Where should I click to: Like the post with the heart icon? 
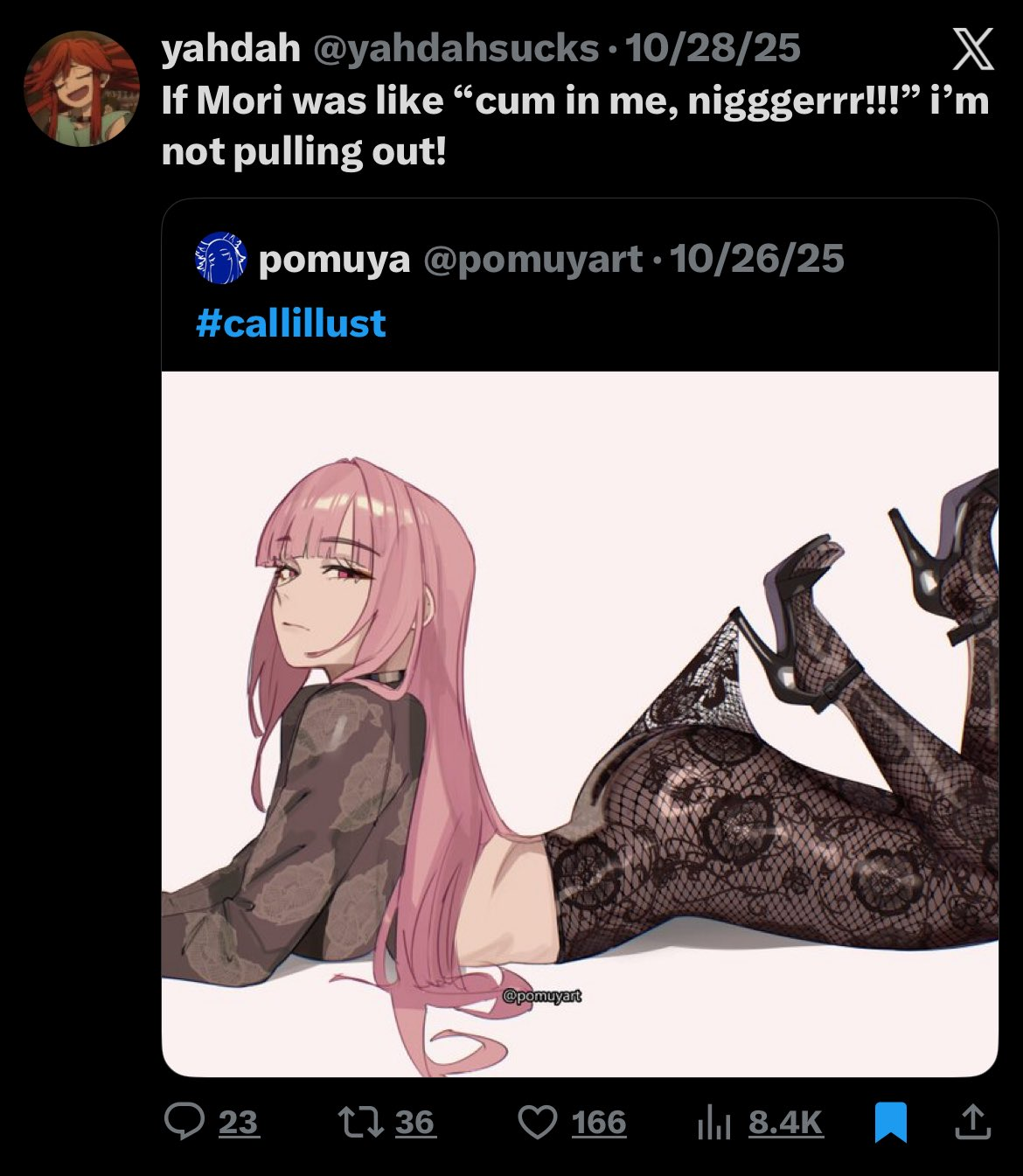(x=538, y=1123)
